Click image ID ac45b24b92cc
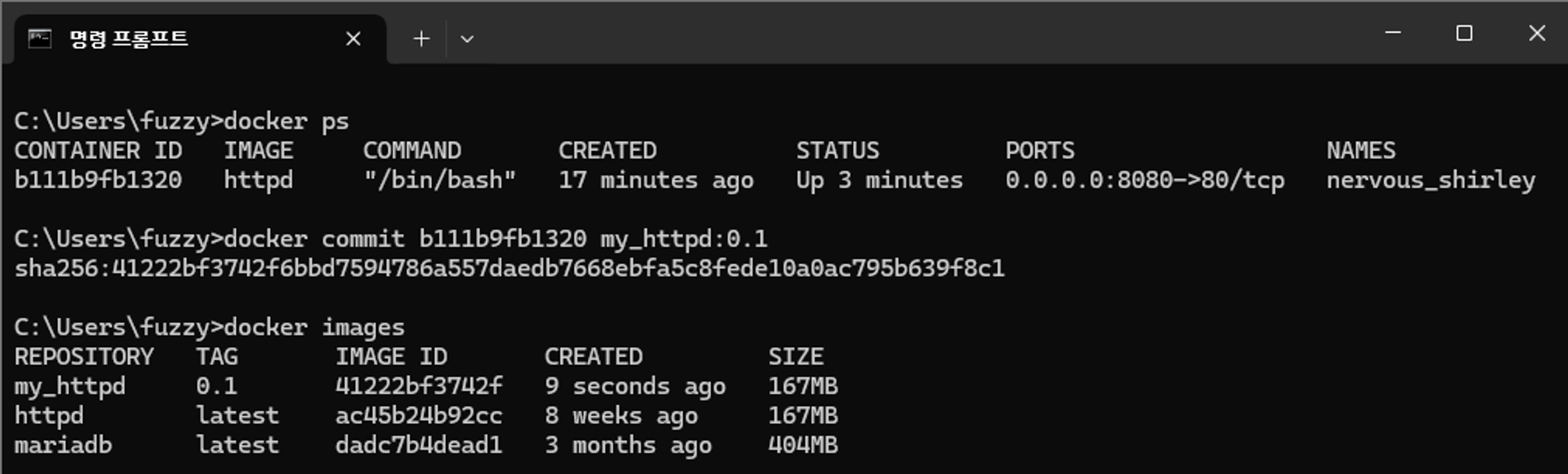The height and width of the screenshot is (474, 1568). pyautogui.click(x=419, y=415)
